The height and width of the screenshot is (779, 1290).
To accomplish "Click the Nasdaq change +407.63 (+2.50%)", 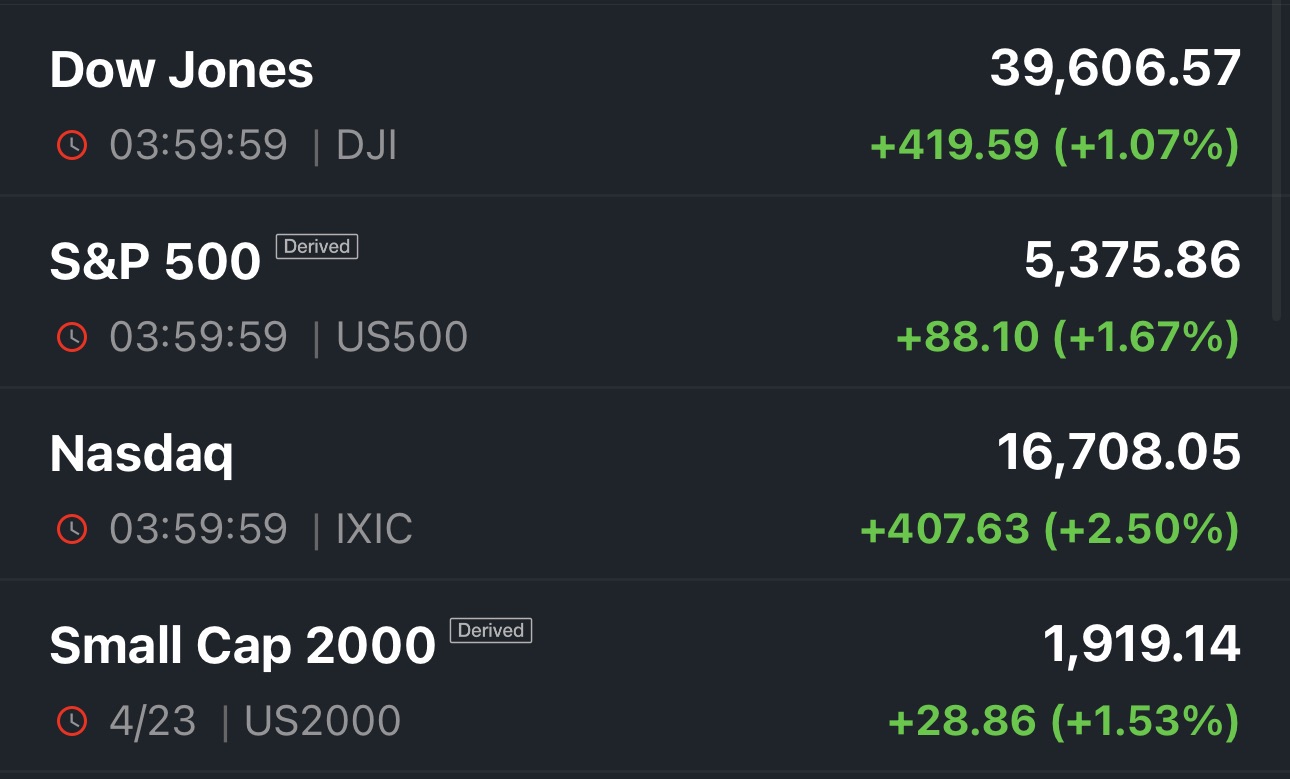I will (x=1049, y=529).
